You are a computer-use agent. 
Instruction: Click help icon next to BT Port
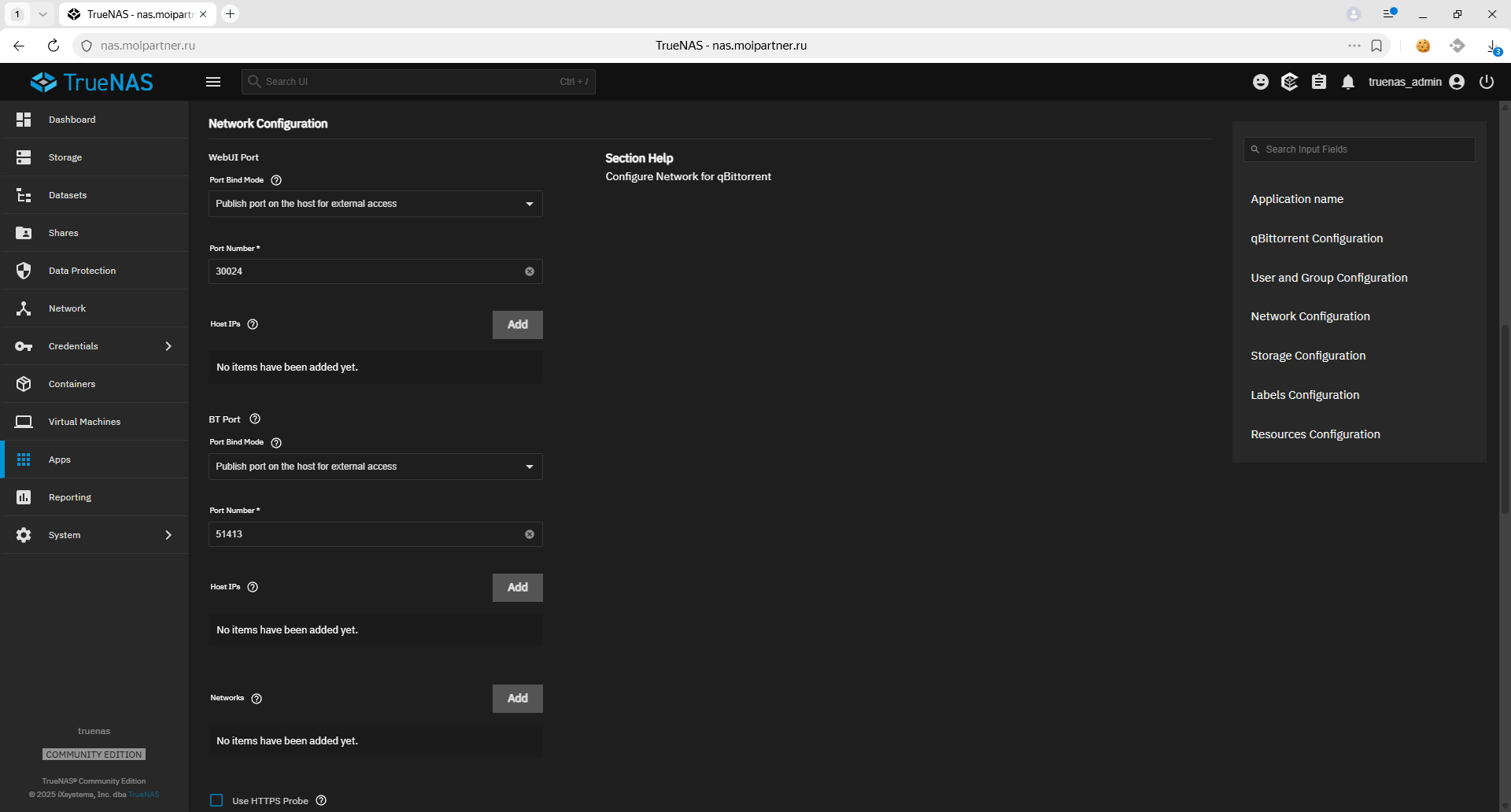[255, 419]
